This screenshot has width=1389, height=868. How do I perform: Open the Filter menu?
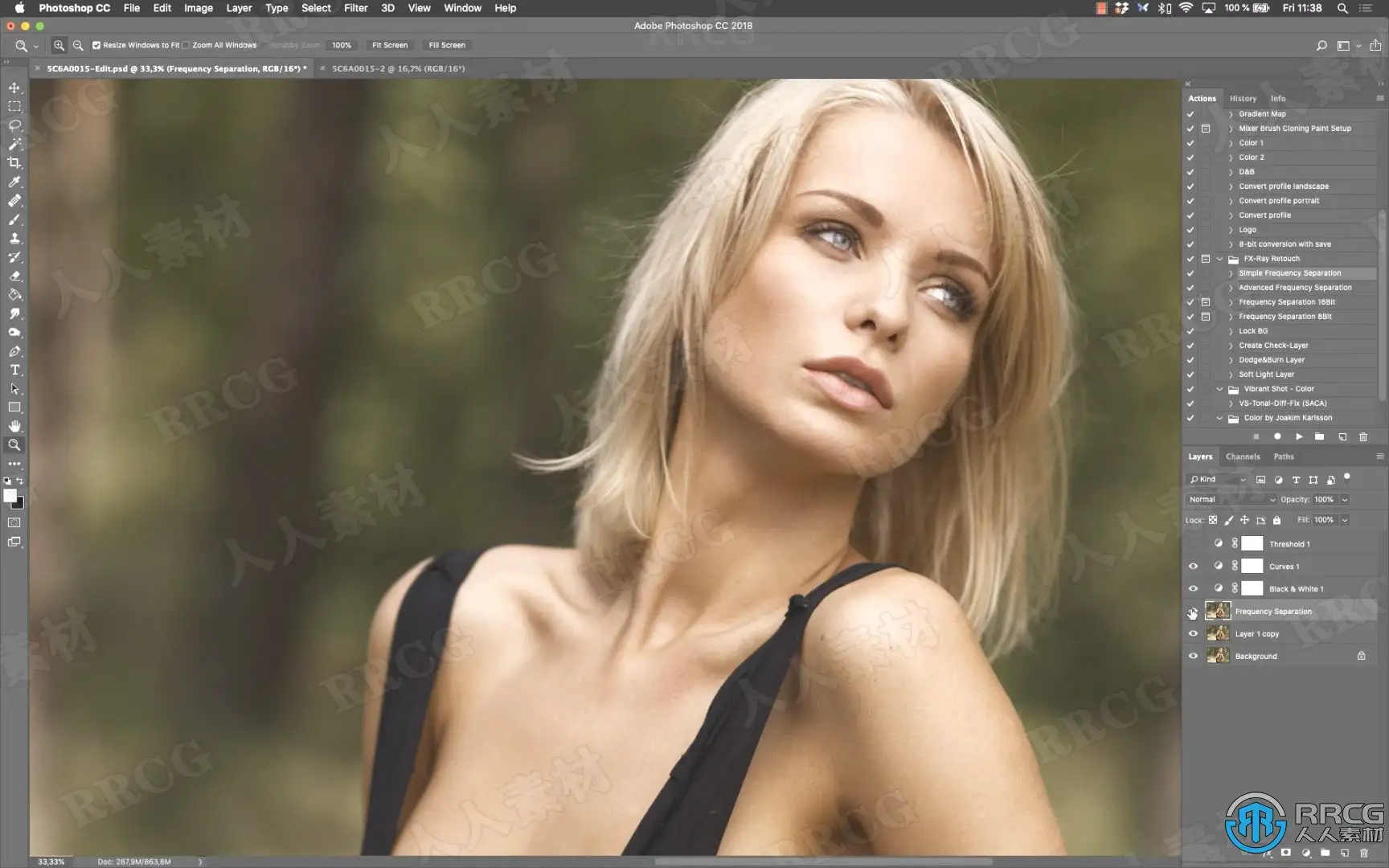tap(355, 8)
